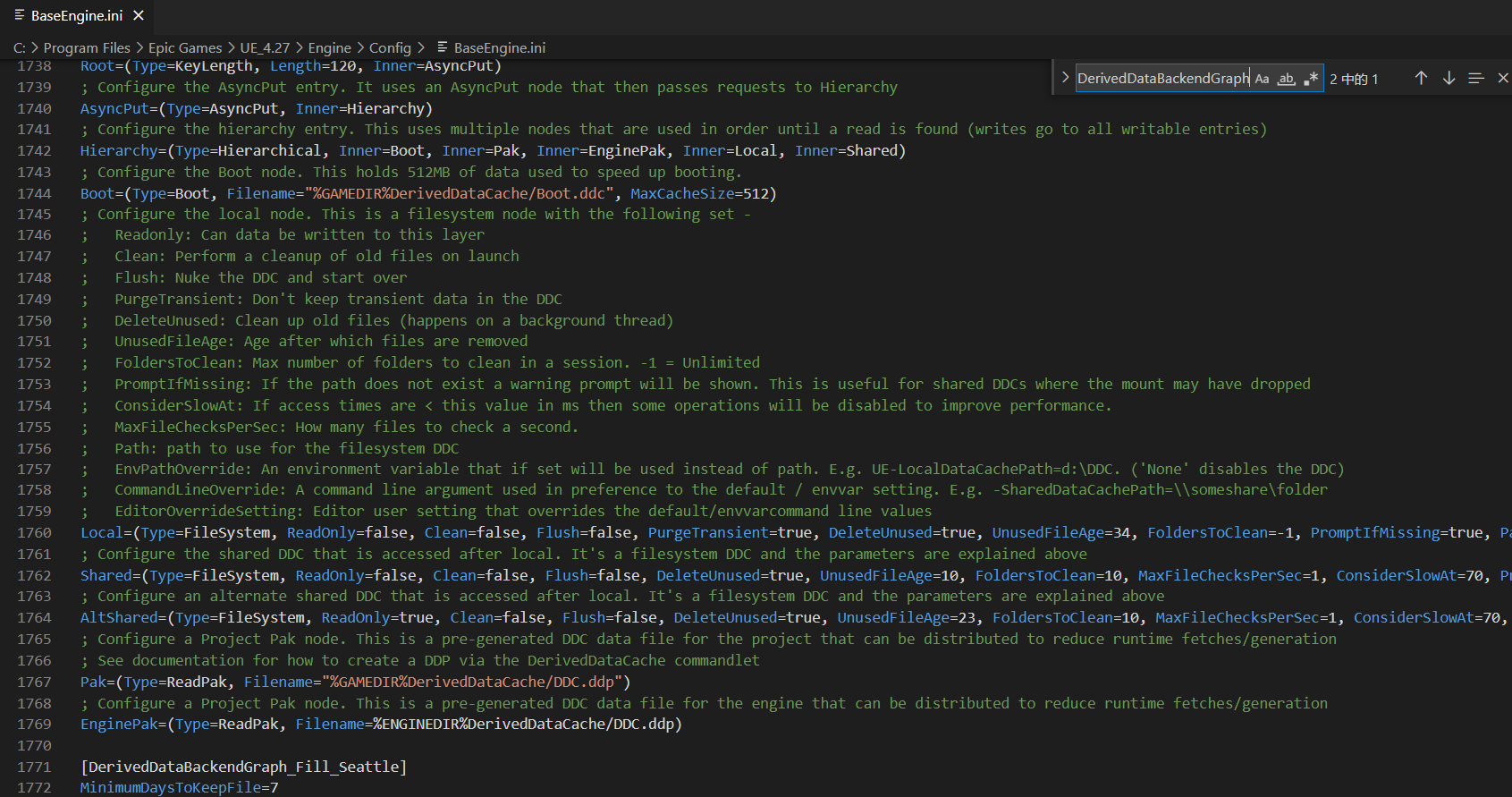Click [DerivedDataBackendGraph_Fill_Seattle] section header
This screenshot has width=1512, height=797.
(244, 767)
